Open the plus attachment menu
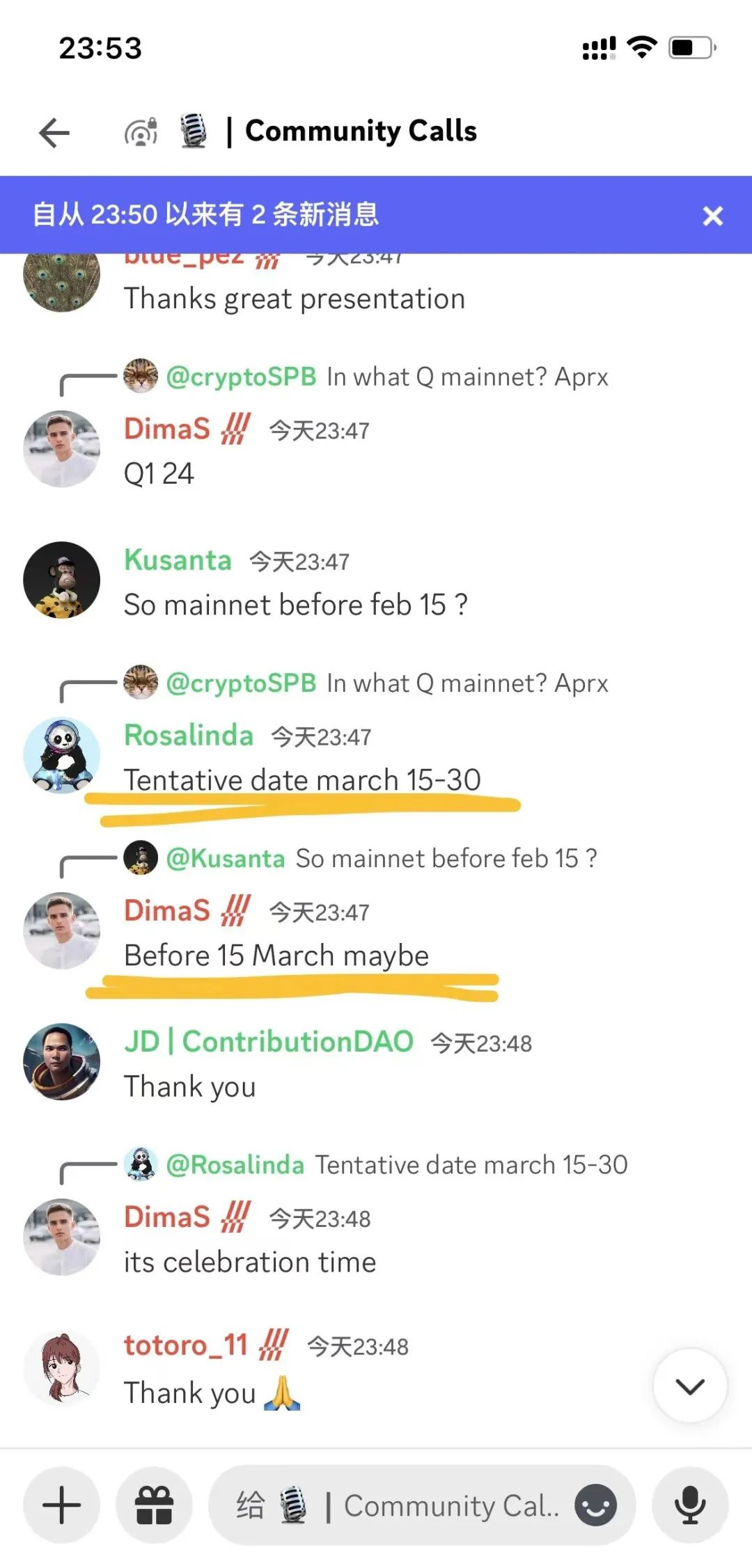 pyautogui.click(x=62, y=1505)
